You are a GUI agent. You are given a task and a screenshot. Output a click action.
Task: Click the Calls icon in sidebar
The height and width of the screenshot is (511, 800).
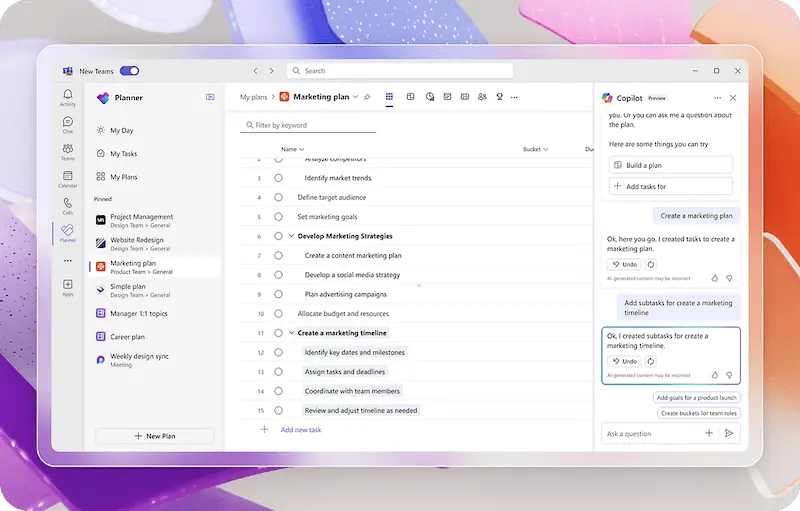coord(67,206)
